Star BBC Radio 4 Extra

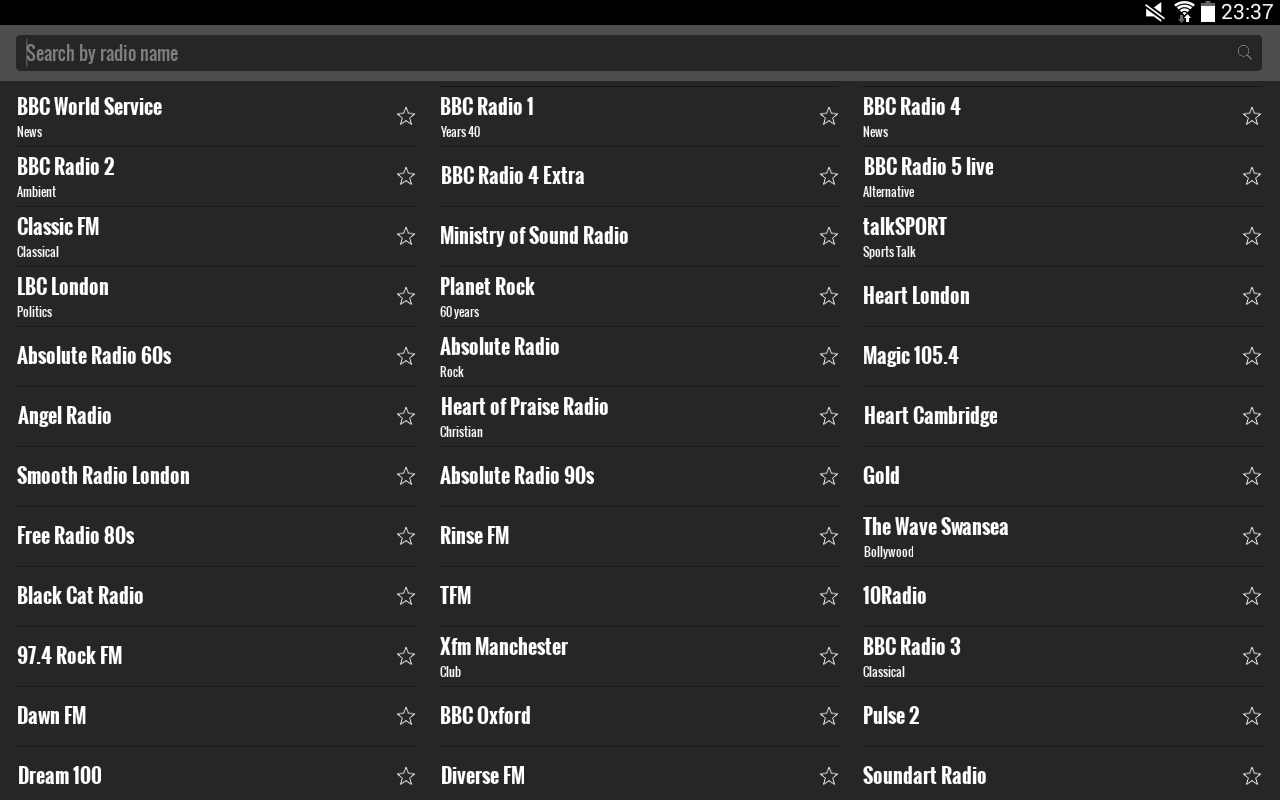(829, 176)
